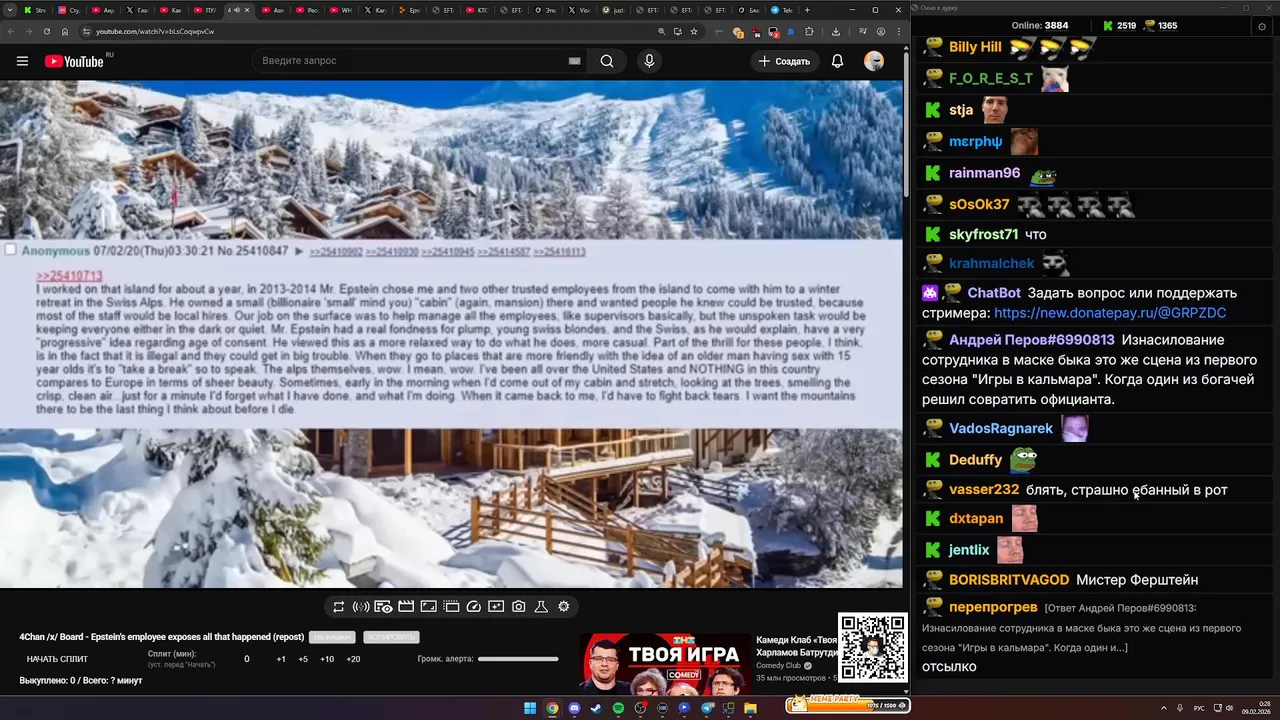Viewport: 1280px width, 720px height.
Task: Open the Windows Start button
Action: [x=530, y=708]
